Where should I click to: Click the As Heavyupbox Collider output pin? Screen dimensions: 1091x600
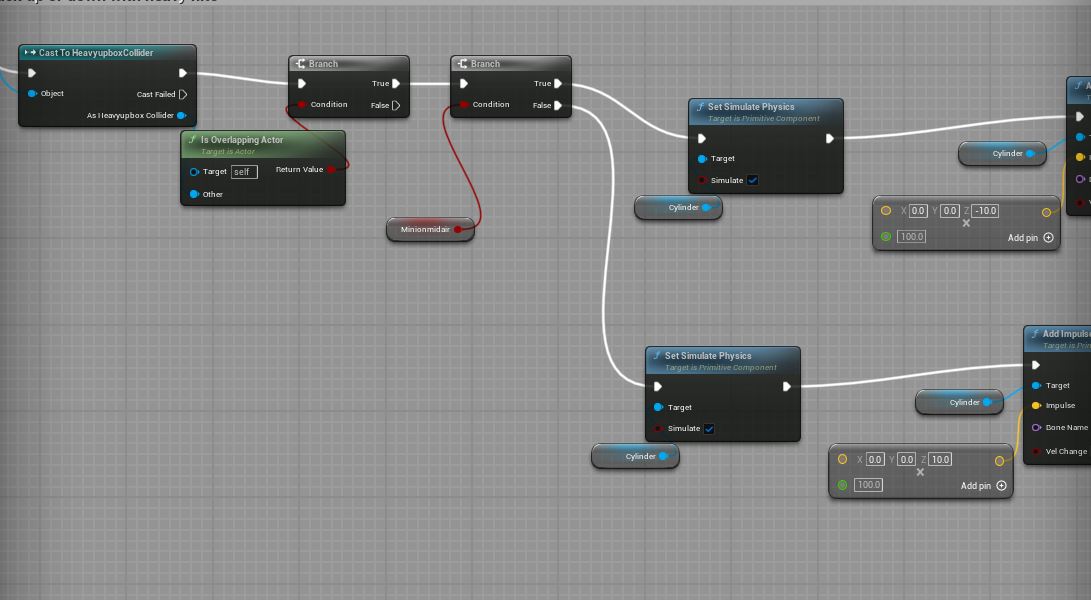[x=181, y=115]
